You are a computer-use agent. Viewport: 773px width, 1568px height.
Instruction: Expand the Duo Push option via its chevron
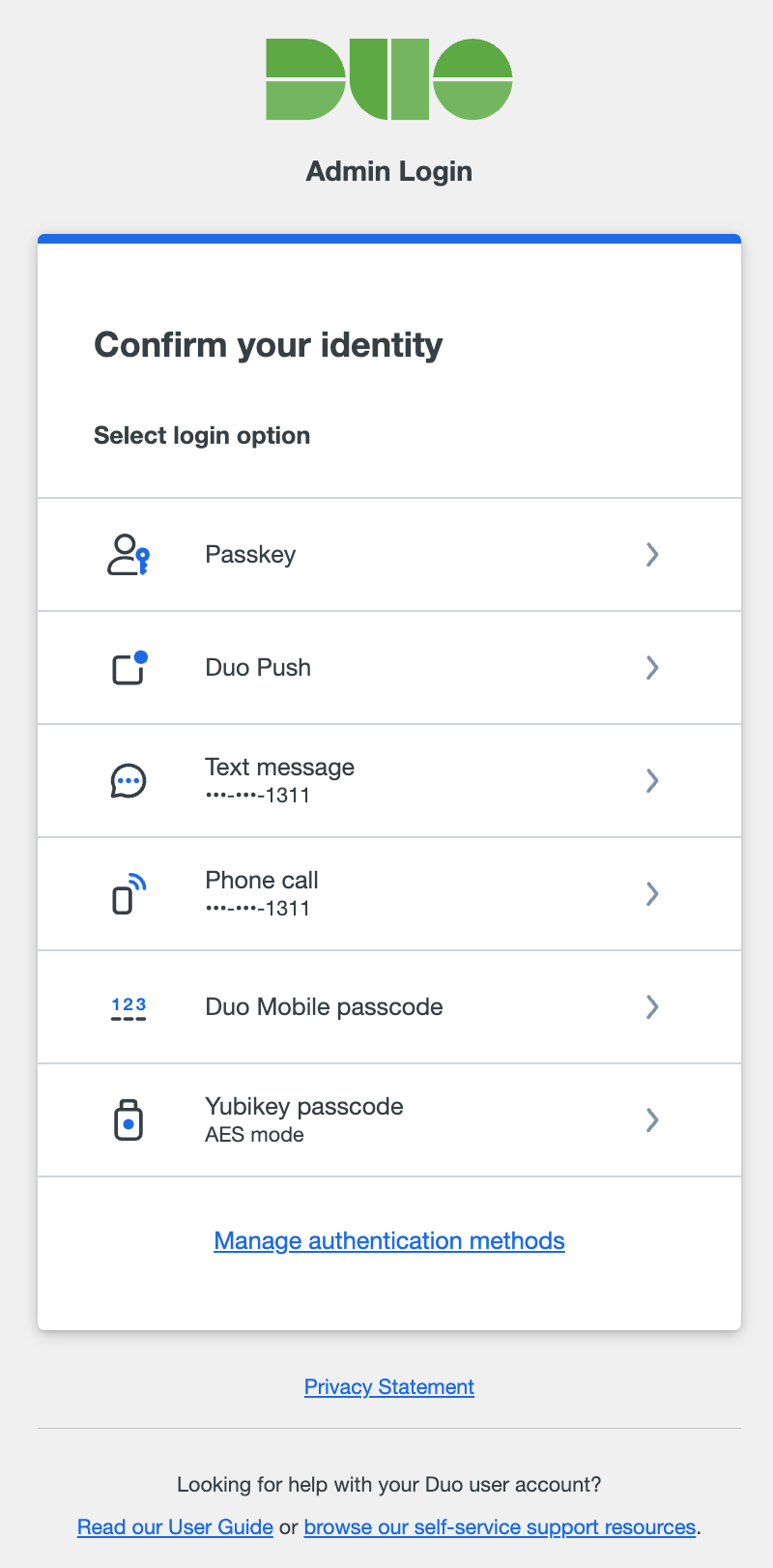coord(652,667)
